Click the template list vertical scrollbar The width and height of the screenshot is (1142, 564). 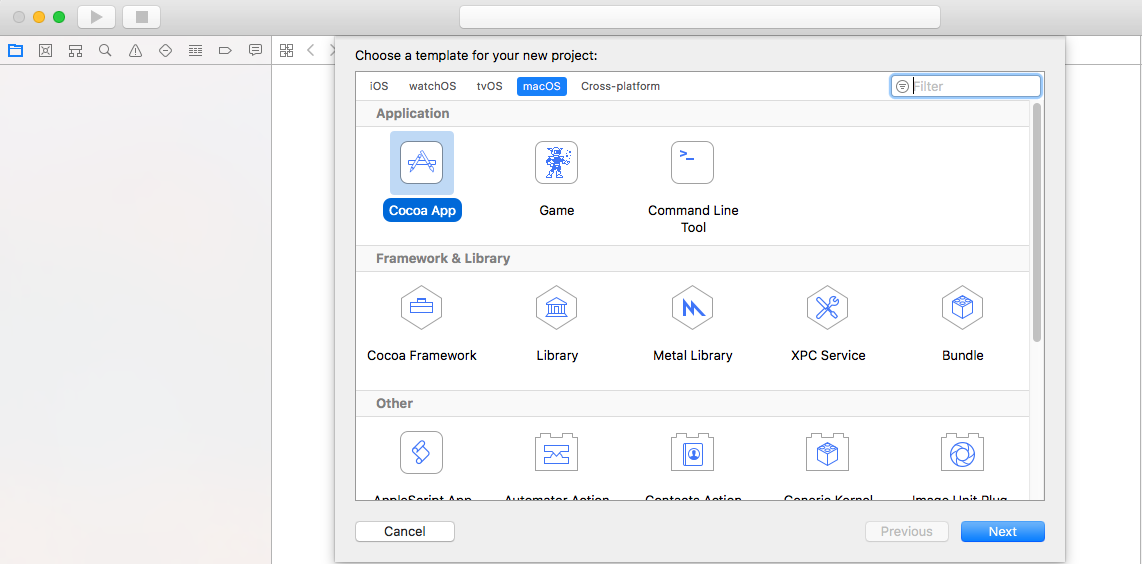1036,222
